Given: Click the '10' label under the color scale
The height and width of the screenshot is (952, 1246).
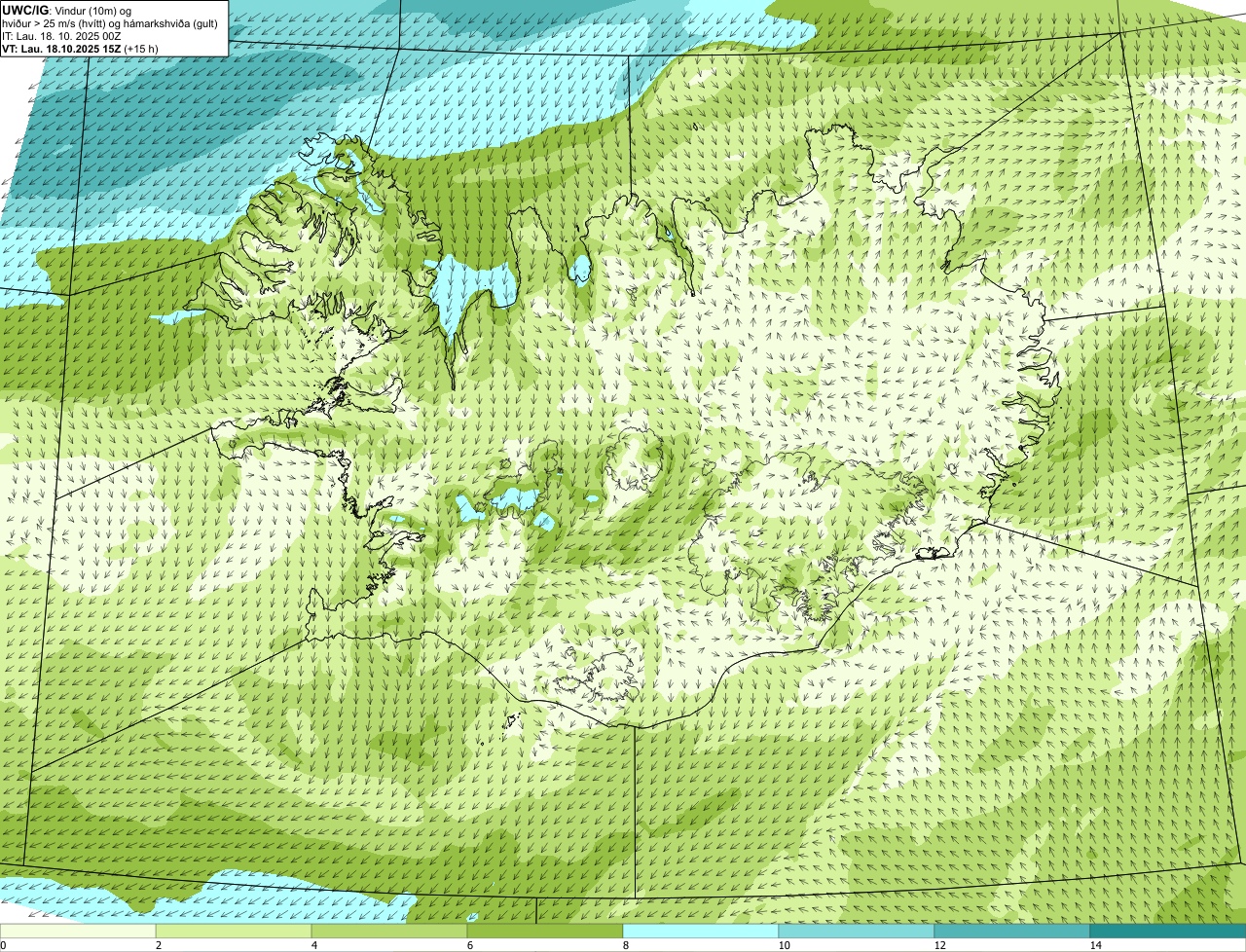Looking at the screenshot, I should [x=784, y=945].
